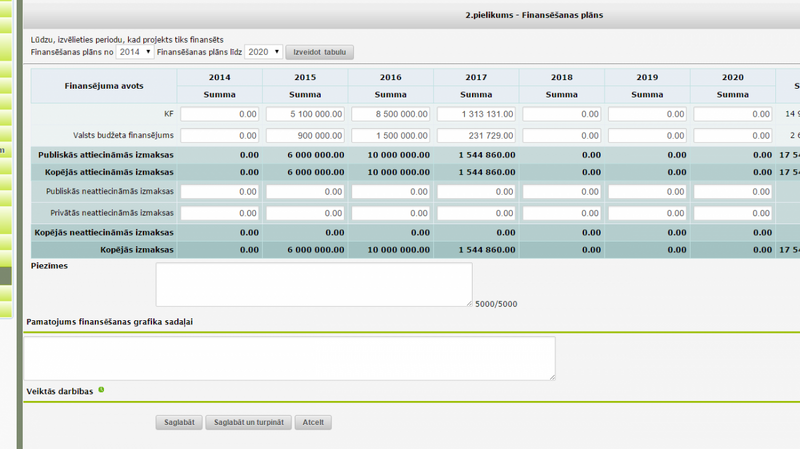Click the Izveidot tabulu button
The width and height of the screenshot is (800, 449).
pyautogui.click(x=319, y=52)
